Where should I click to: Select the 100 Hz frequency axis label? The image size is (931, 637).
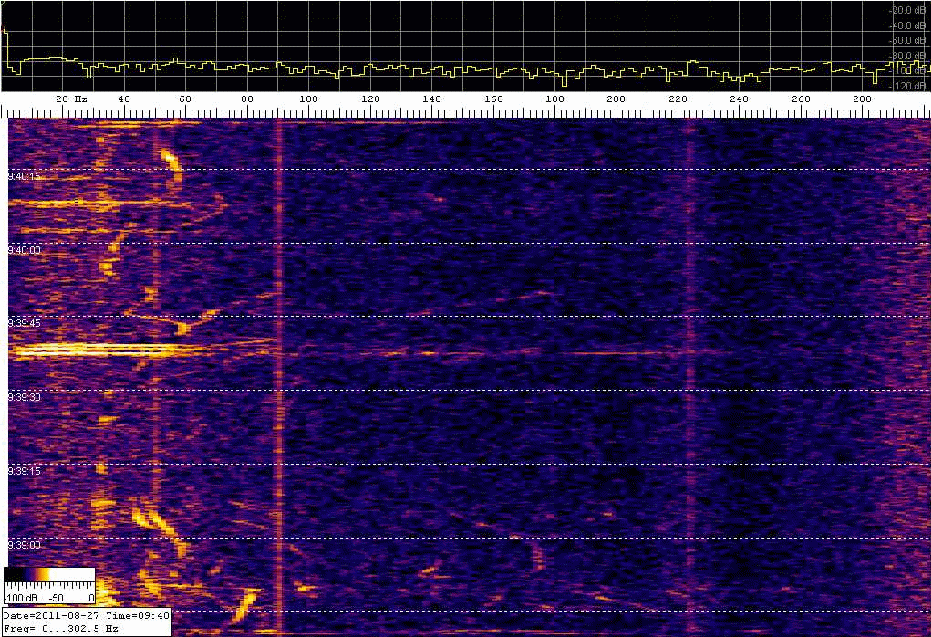[x=308, y=100]
